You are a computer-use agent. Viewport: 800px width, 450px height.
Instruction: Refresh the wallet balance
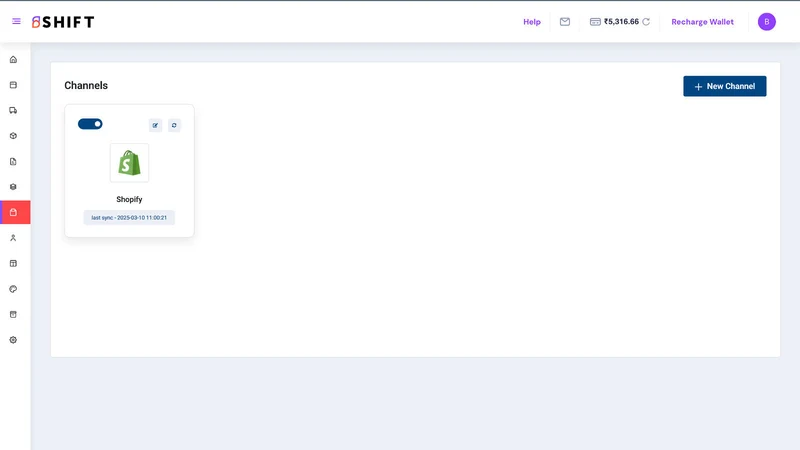(646, 22)
